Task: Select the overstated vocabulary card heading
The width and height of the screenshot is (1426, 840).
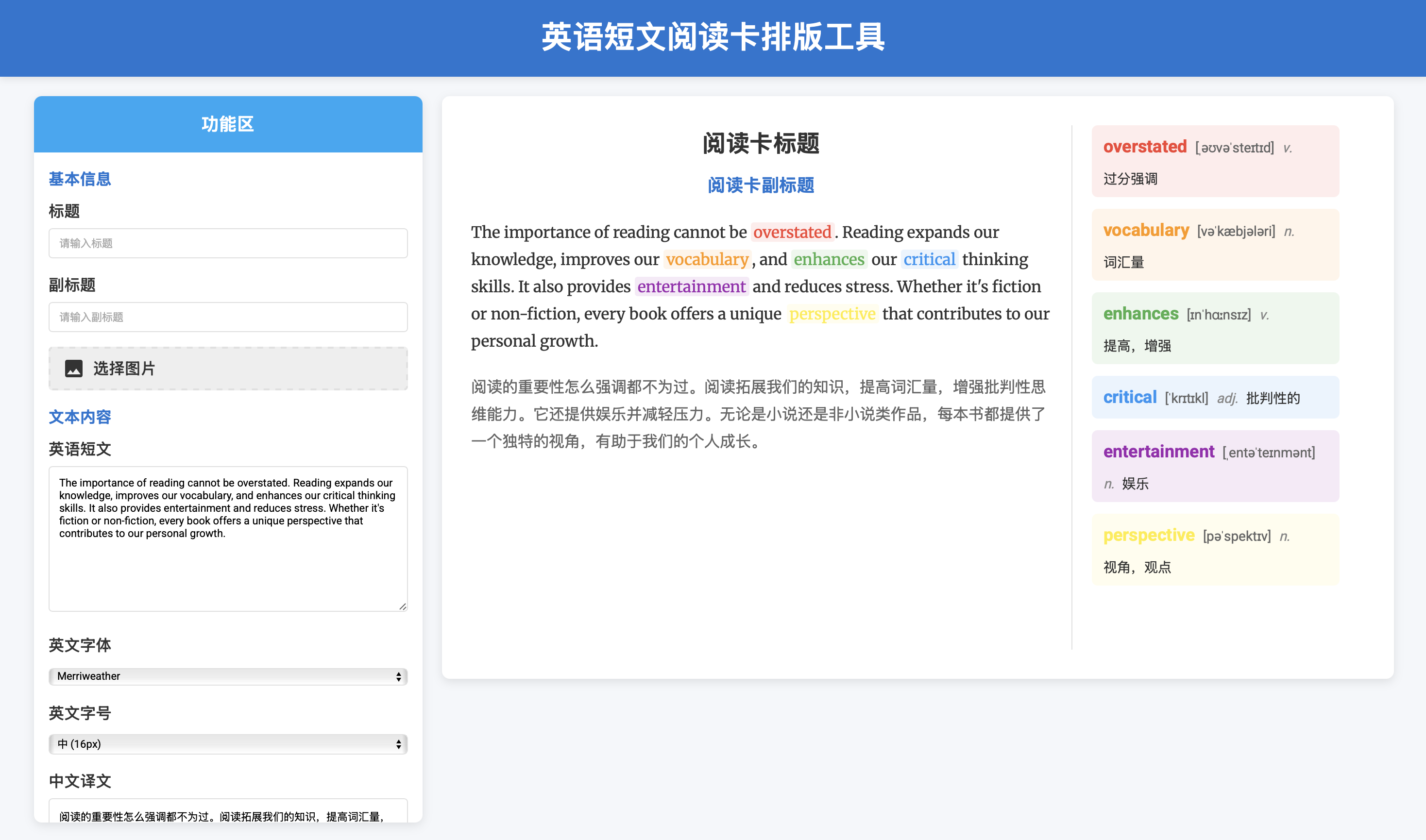Action: [x=1145, y=147]
